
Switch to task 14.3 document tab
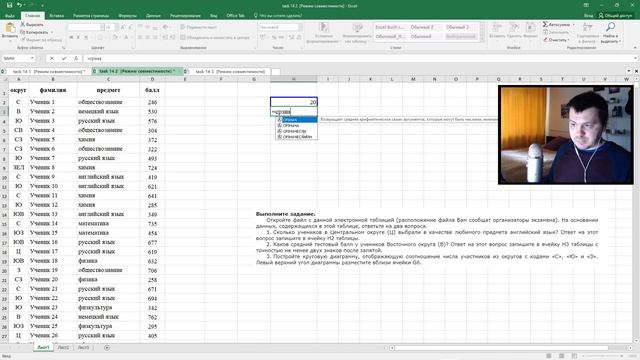click(x=229, y=71)
